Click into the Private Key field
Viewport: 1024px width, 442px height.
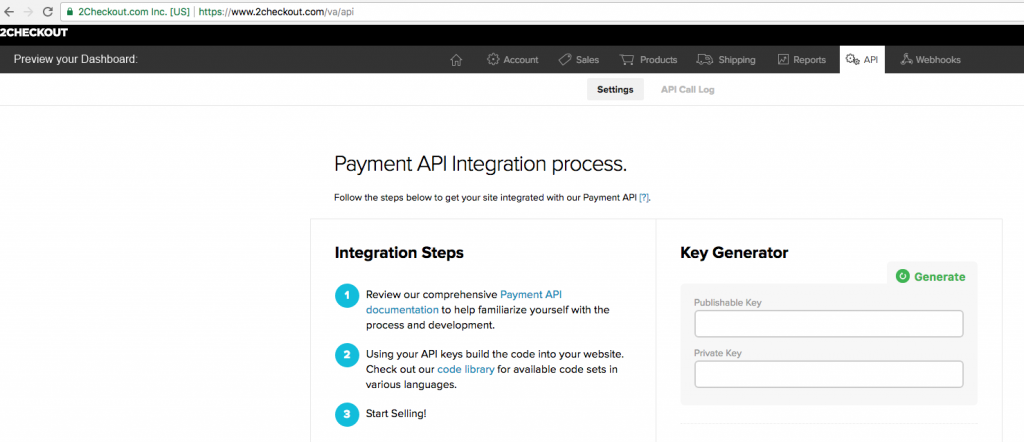coord(828,374)
